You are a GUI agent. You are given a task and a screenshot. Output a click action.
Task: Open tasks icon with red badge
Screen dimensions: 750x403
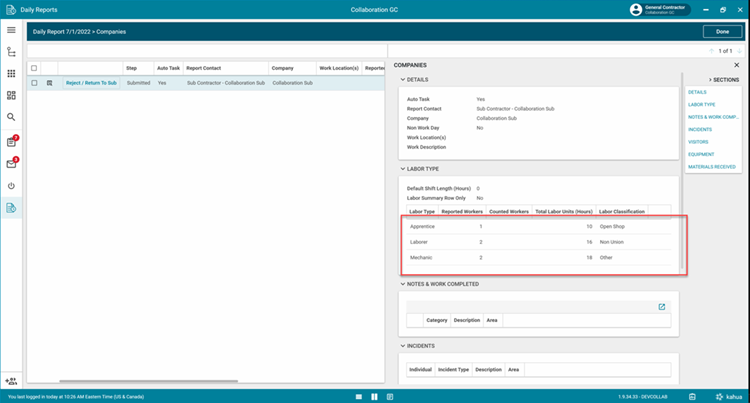click(11, 142)
